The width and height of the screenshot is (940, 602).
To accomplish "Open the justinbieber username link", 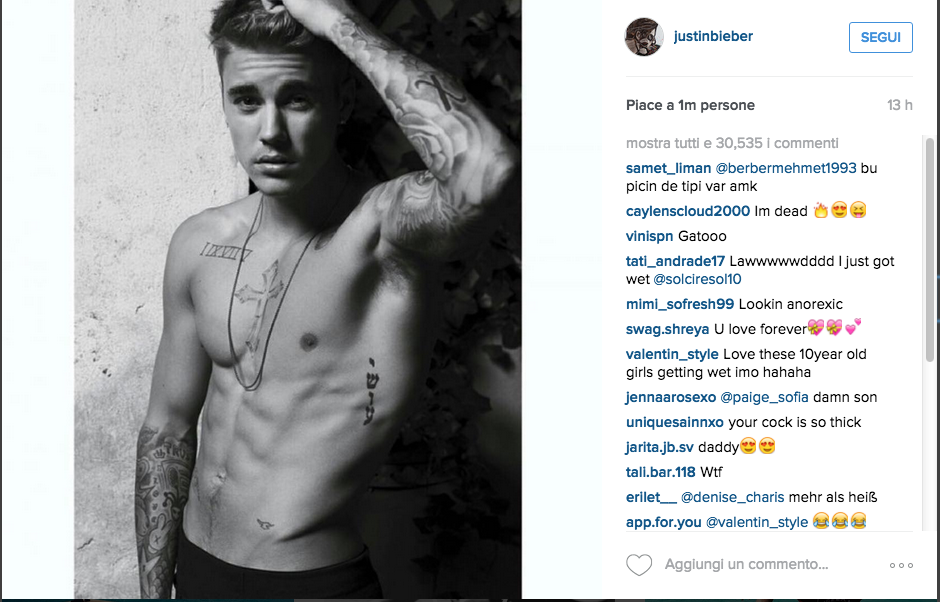I will point(713,37).
